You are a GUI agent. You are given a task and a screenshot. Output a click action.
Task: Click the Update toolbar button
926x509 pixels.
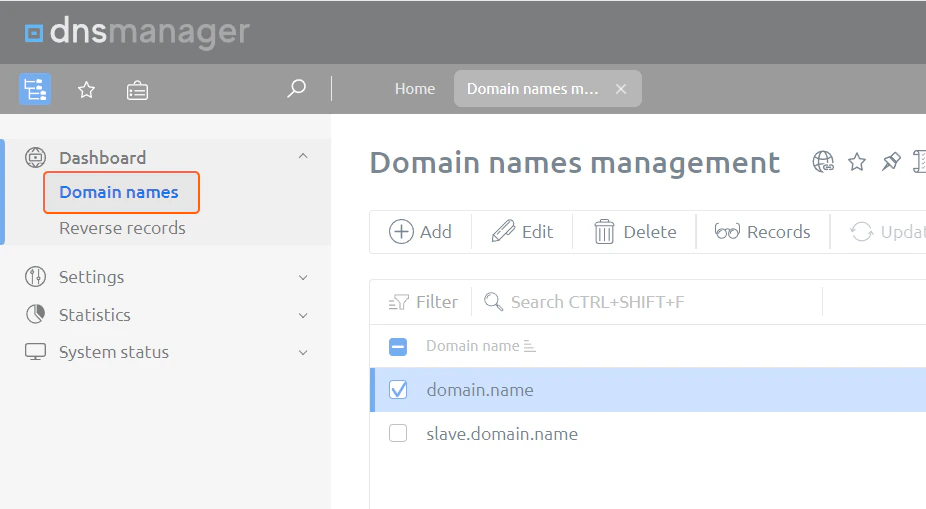(x=888, y=231)
